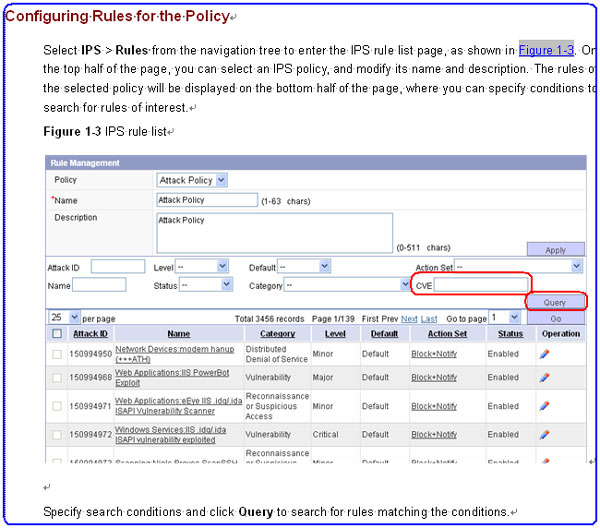Screen dimensions: 600x528
Task: Click Enabled status for rule 150994950
Action: [503, 354]
